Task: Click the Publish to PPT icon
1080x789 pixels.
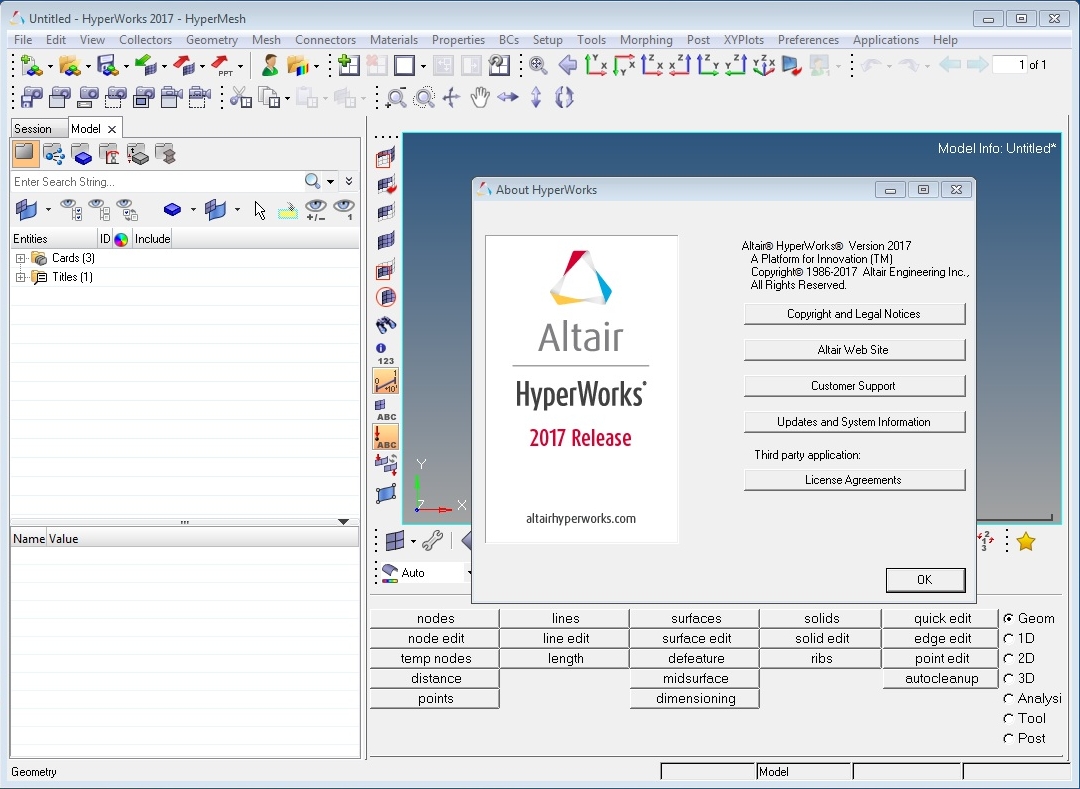Action: coord(222,66)
